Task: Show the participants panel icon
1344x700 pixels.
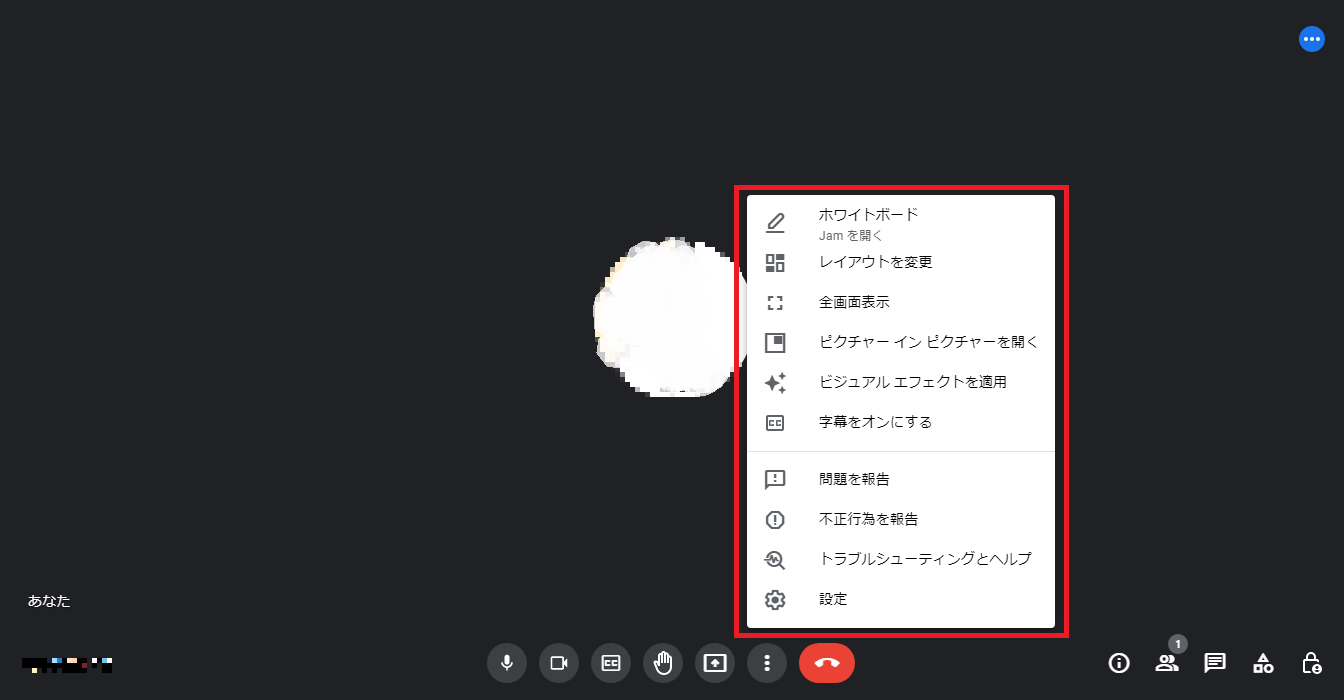Action: (x=1166, y=663)
